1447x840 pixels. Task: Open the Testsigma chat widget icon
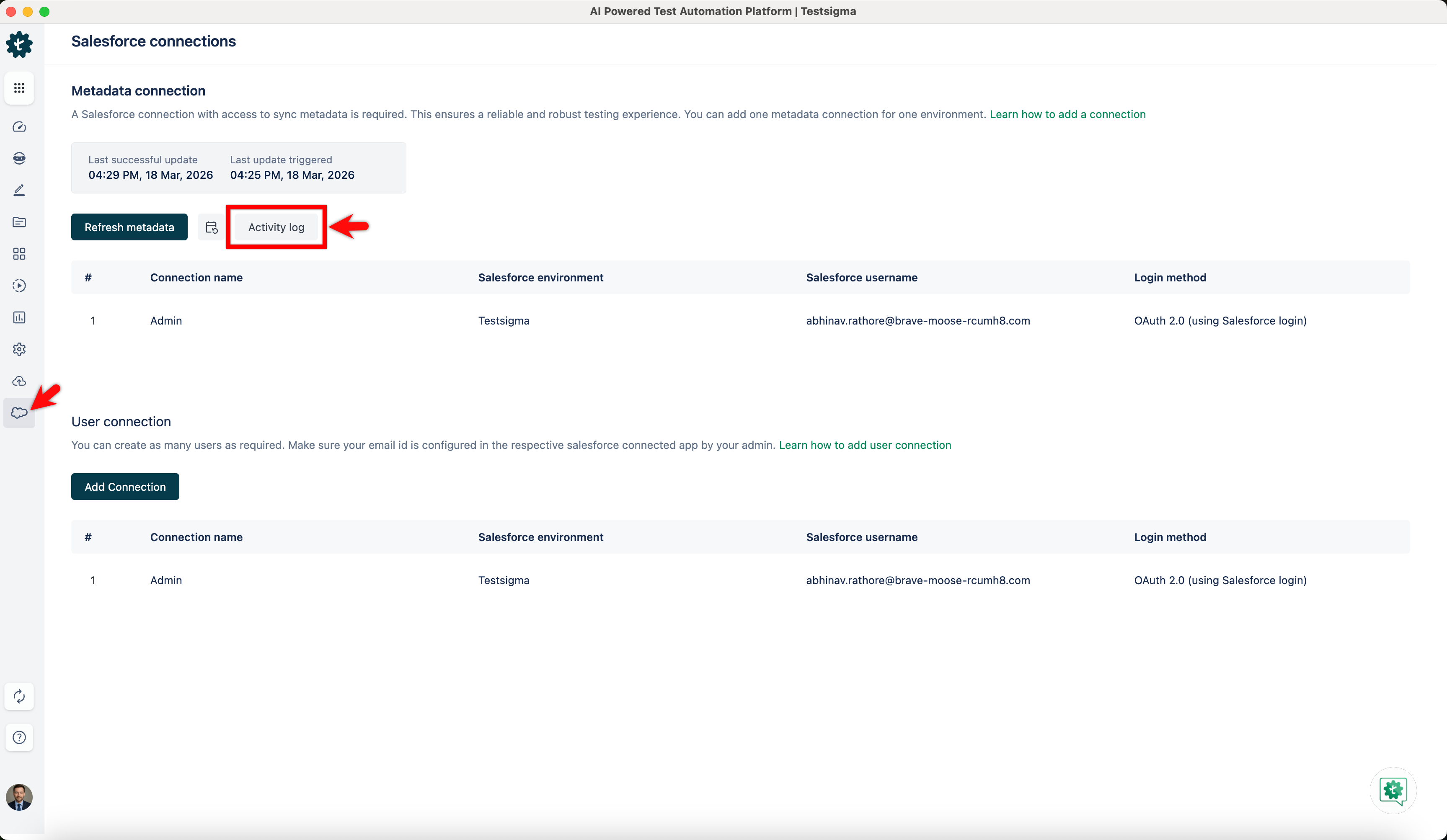pos(1393,791)
